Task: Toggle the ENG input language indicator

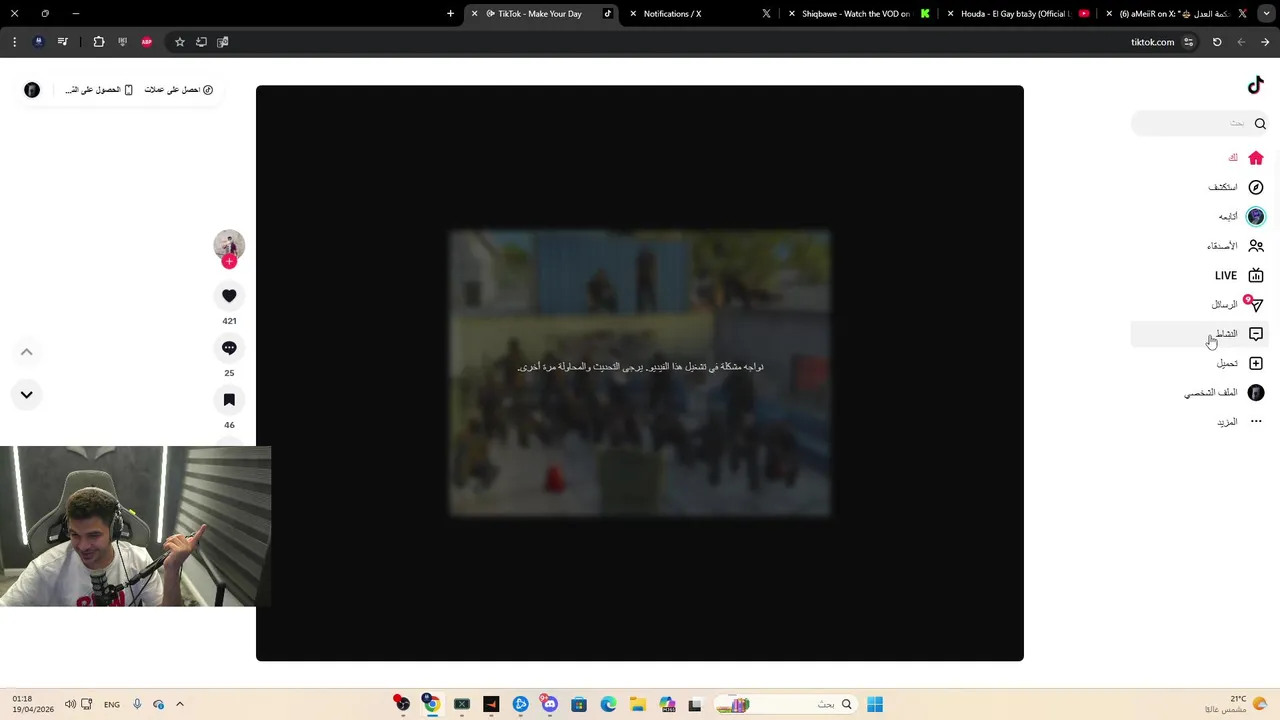Action: point(112,704)
